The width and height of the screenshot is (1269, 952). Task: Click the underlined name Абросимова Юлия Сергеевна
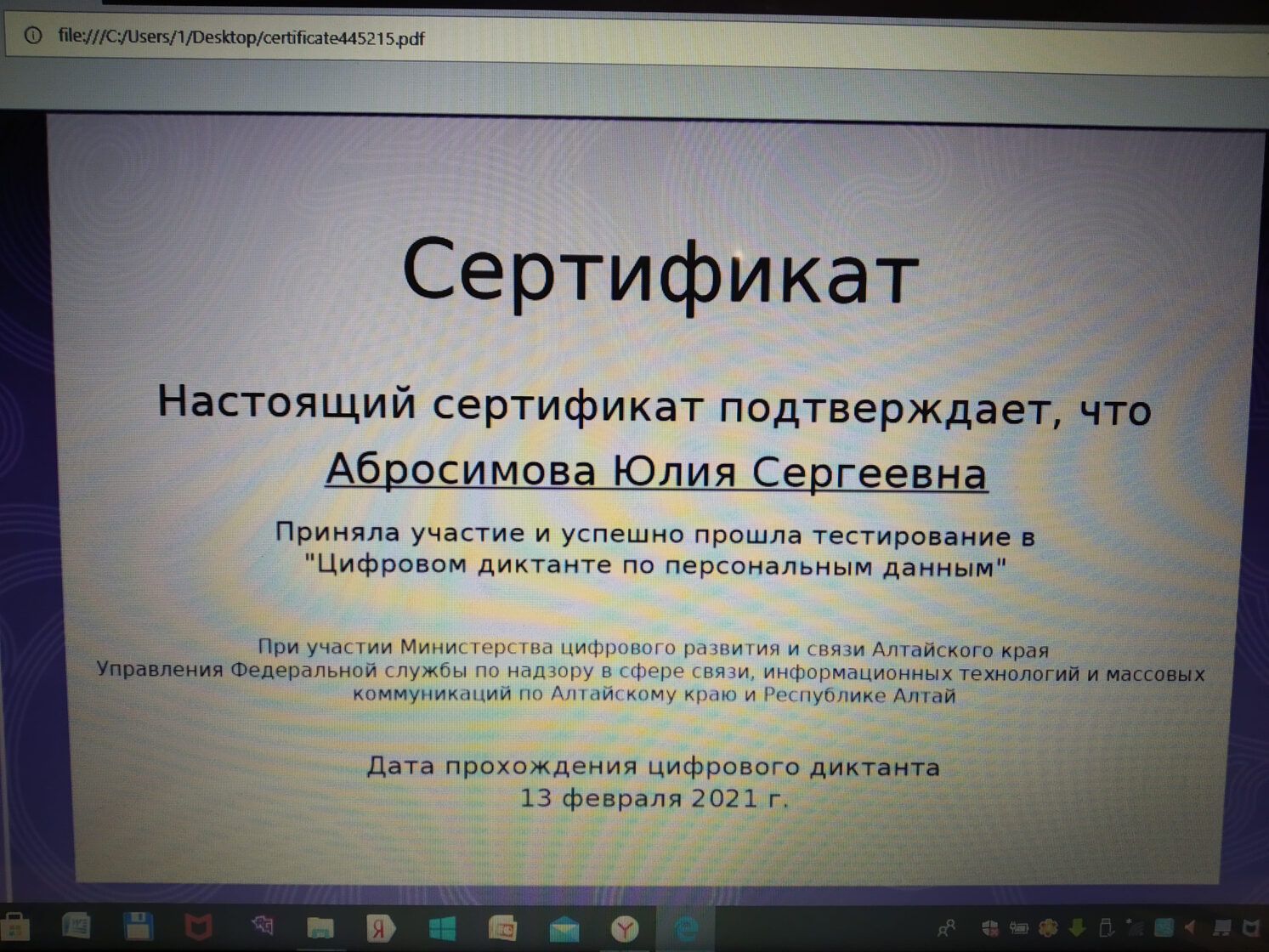(x=655, y=472)
